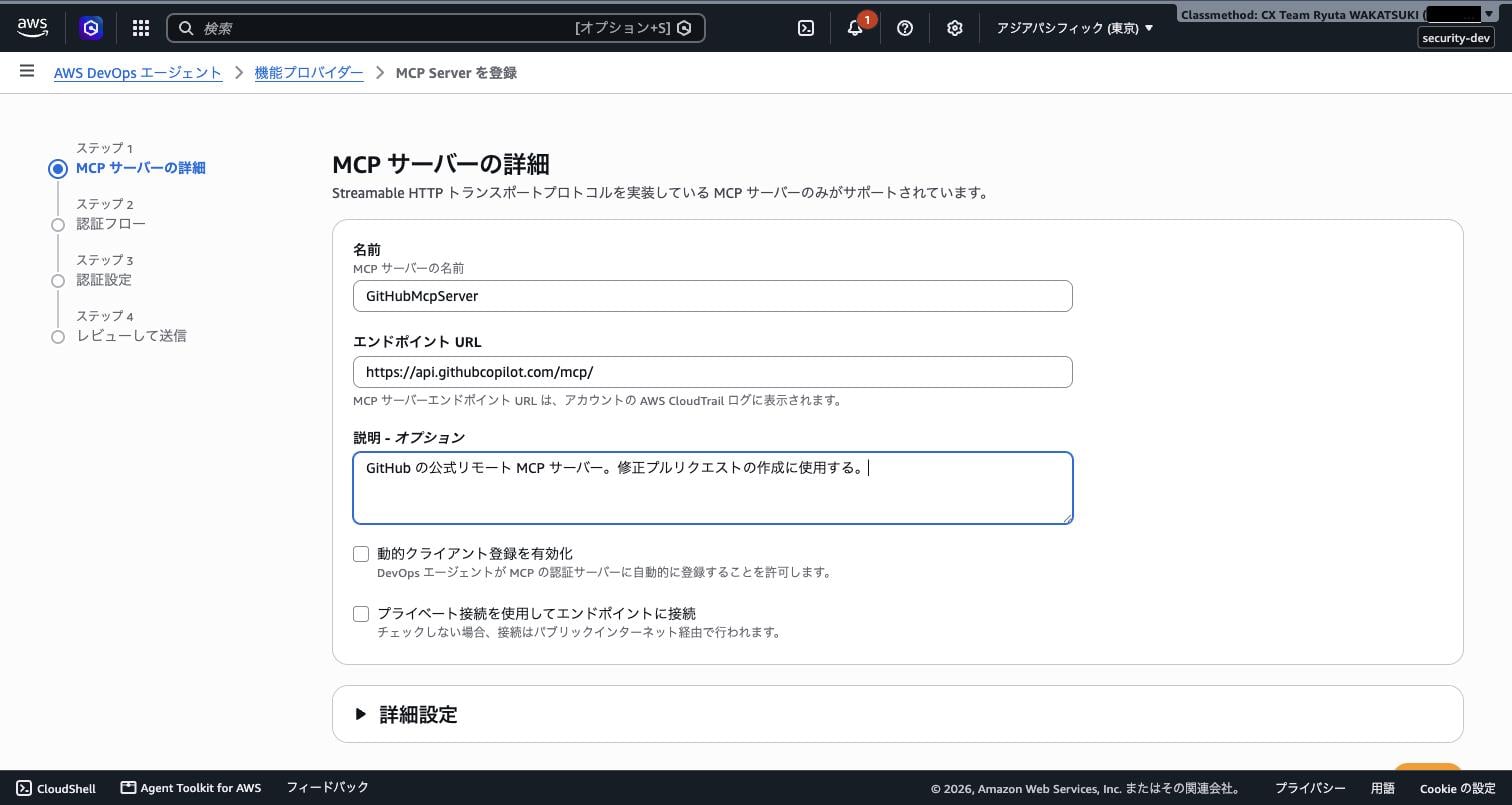The image size is (1512, 805).
Task: Open the notifications bell
Action: (x=855, y=28)
